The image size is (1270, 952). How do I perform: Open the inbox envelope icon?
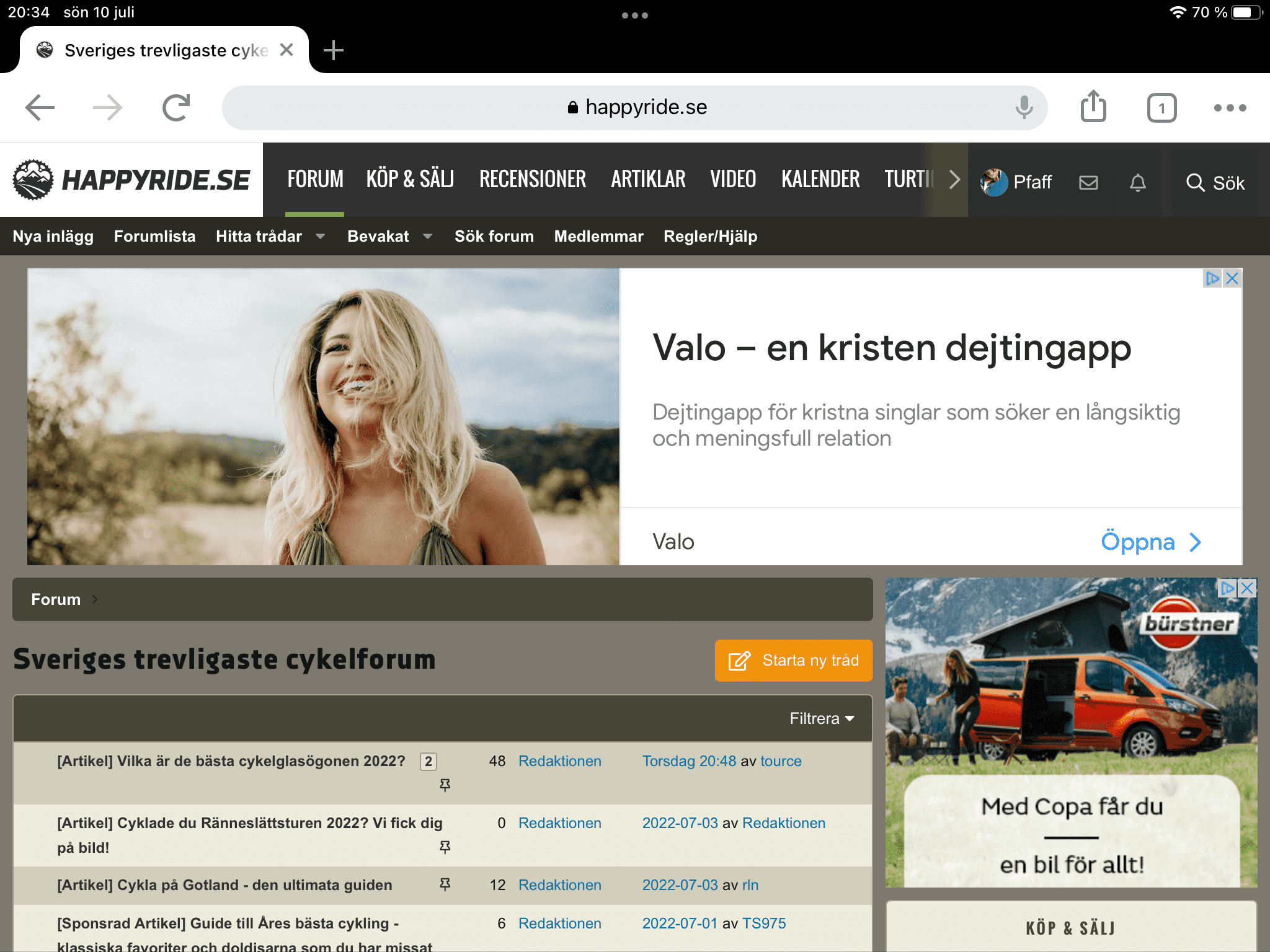(1088, 182)
